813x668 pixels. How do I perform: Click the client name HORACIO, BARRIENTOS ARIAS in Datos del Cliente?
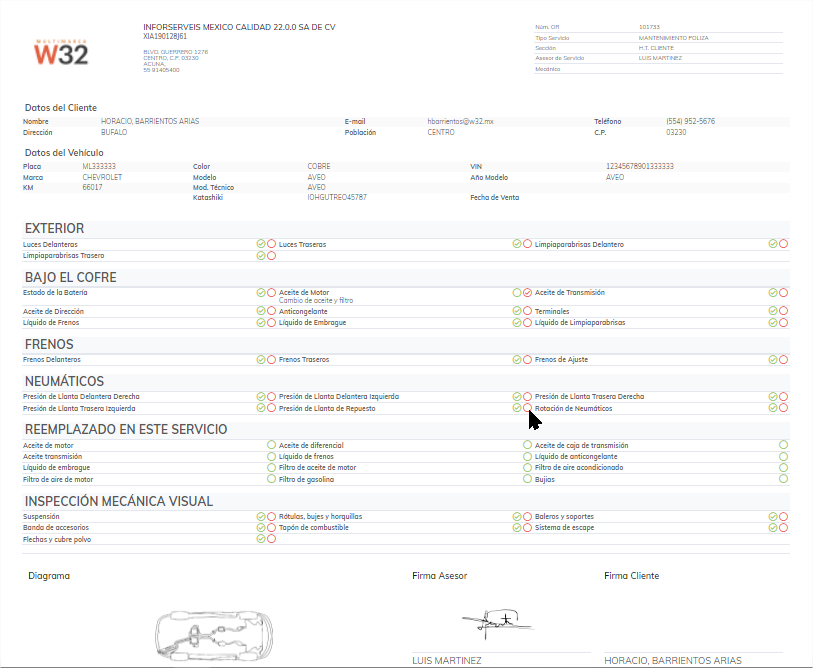tap(150, 121)
